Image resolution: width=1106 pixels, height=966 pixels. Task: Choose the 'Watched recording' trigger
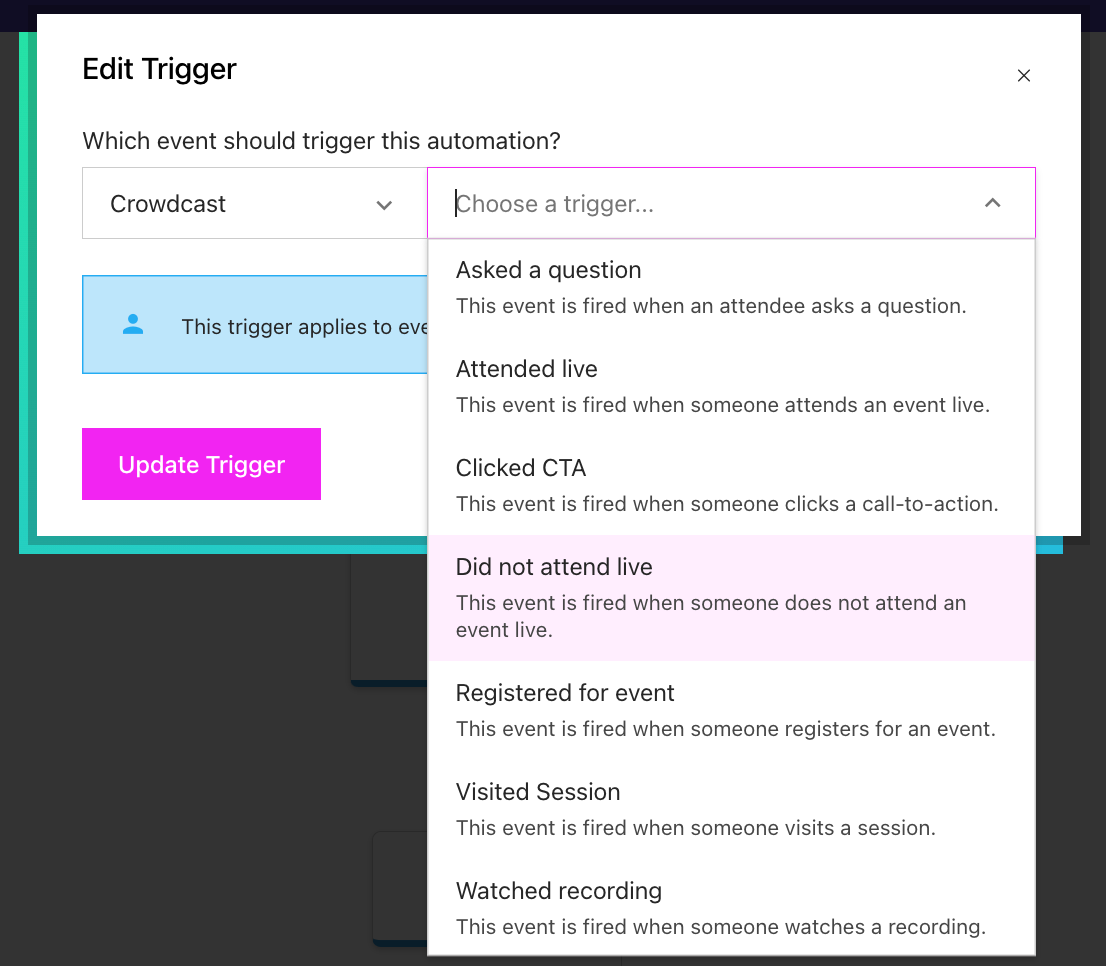(x=559, y=891)
